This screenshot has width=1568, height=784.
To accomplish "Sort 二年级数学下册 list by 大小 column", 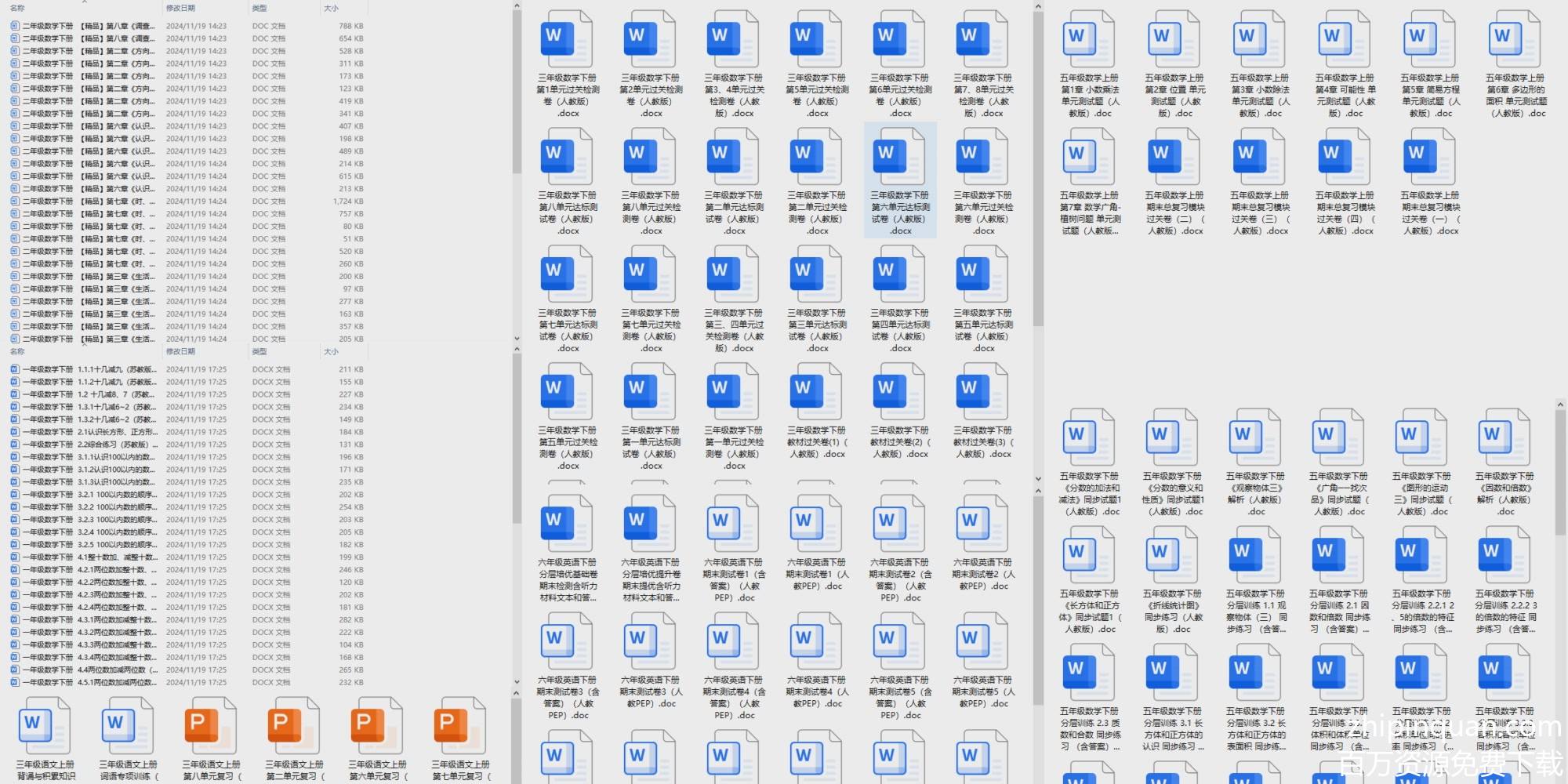I will 331,8.
